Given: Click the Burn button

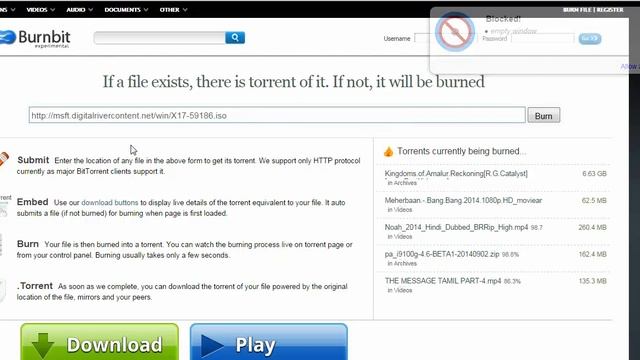Looking at the screenshot, I should tap(544, 116).
